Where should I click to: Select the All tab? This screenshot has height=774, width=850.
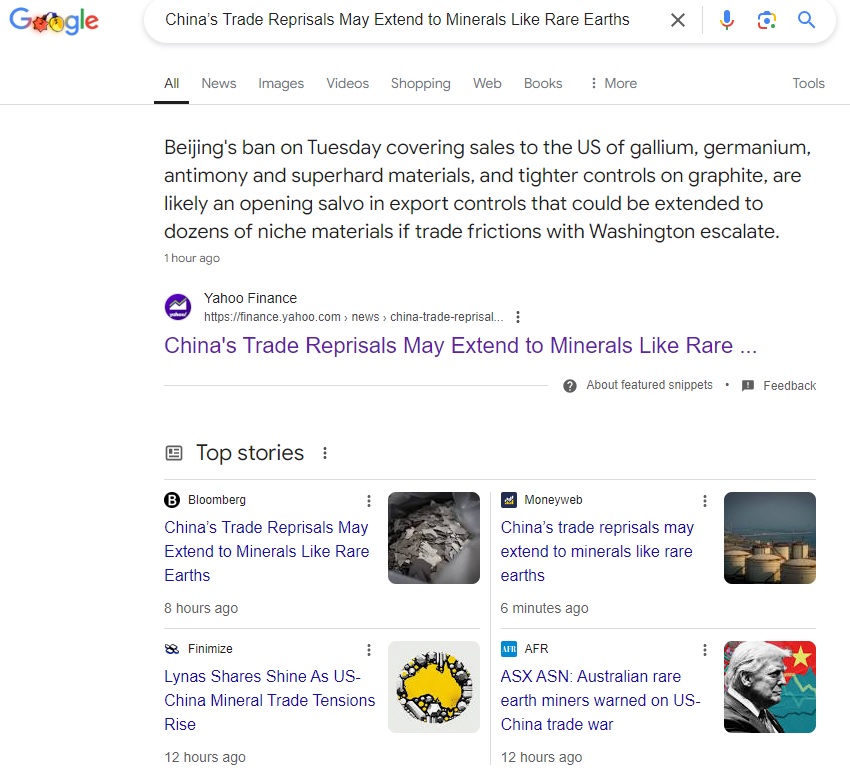[x=171, y=83]
